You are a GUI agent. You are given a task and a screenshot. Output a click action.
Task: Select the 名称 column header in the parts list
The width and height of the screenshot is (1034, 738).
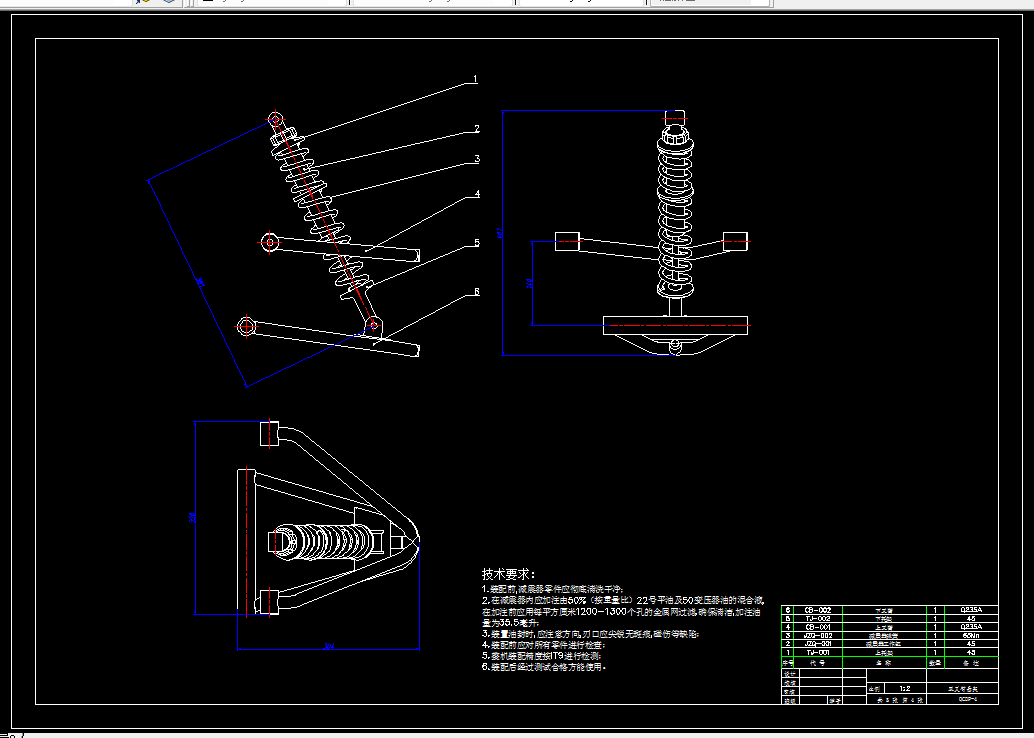[x=884, y=663]
